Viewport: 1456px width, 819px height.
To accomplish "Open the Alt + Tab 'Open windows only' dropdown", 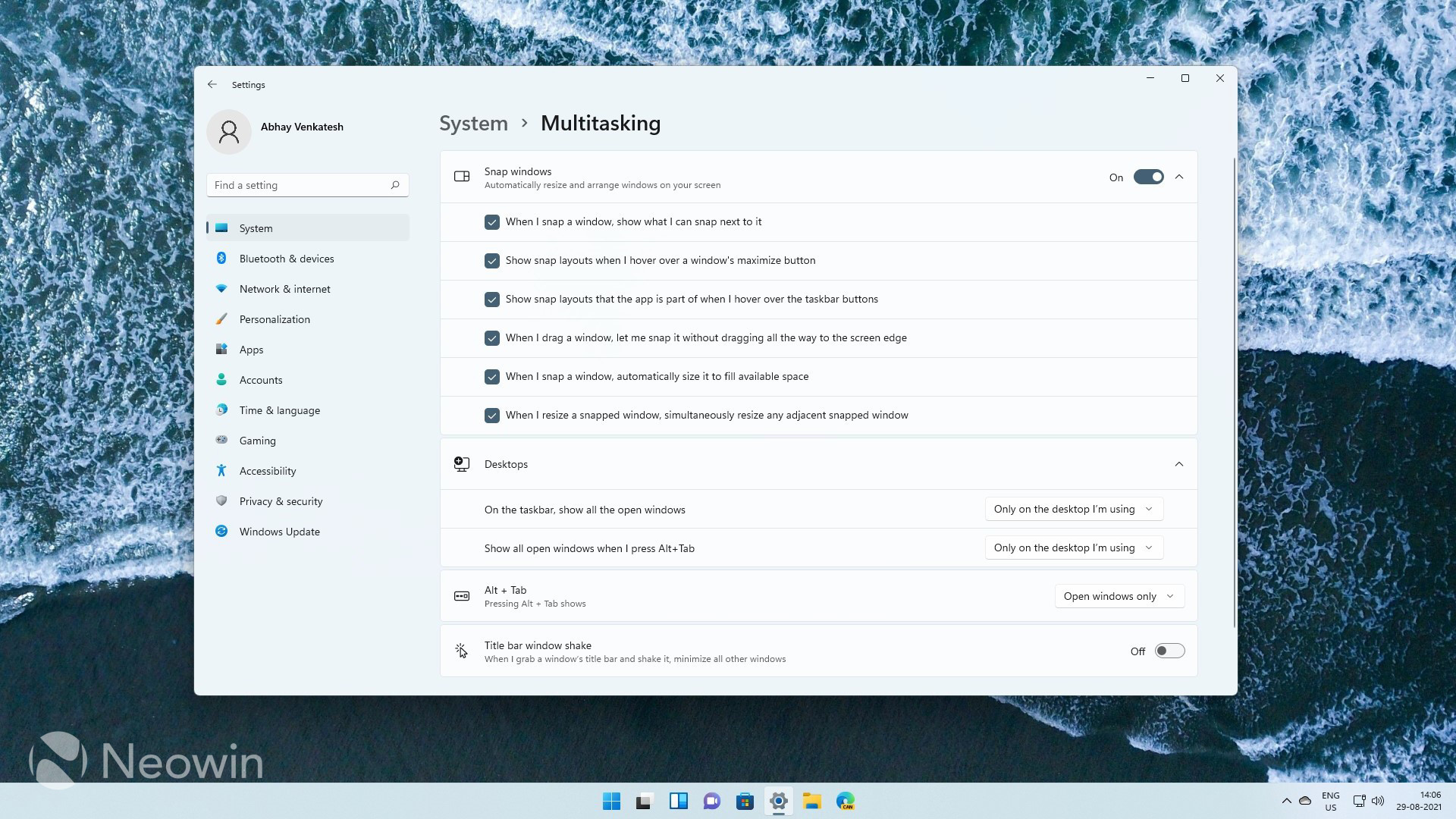I will pyautogui.click(x=1119, y=596).
